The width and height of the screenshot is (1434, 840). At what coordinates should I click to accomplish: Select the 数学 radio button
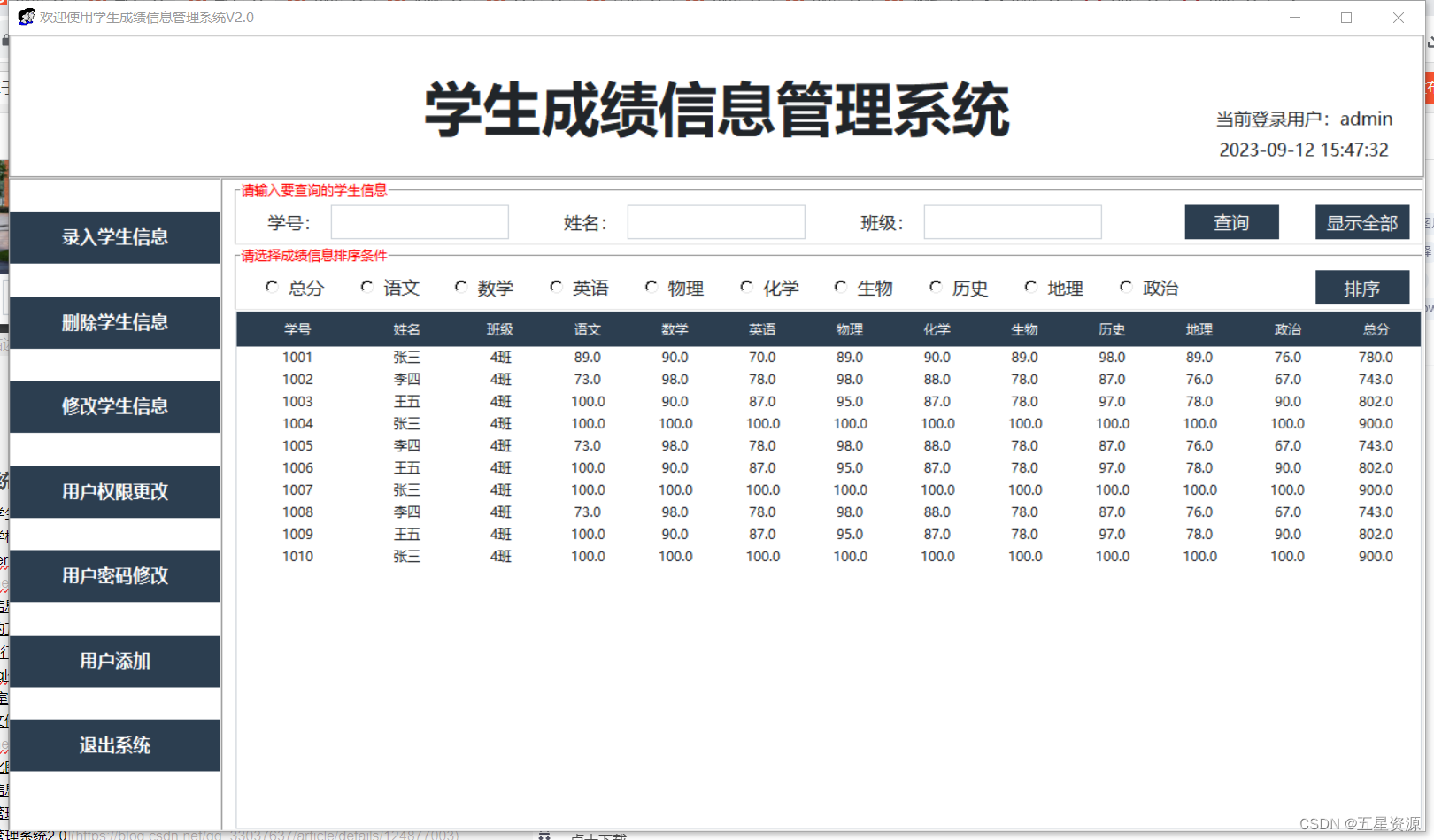460,287
